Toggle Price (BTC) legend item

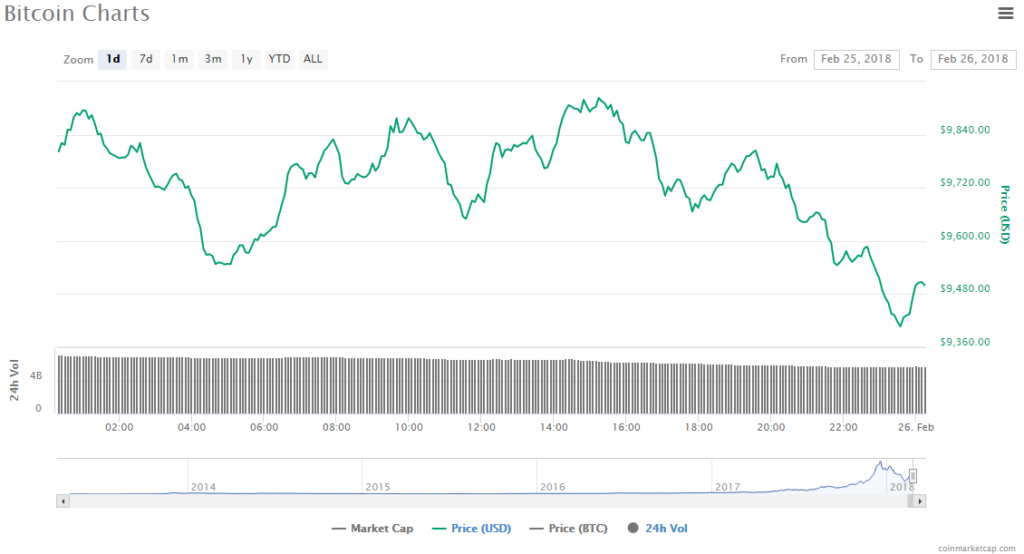(568, 528)
